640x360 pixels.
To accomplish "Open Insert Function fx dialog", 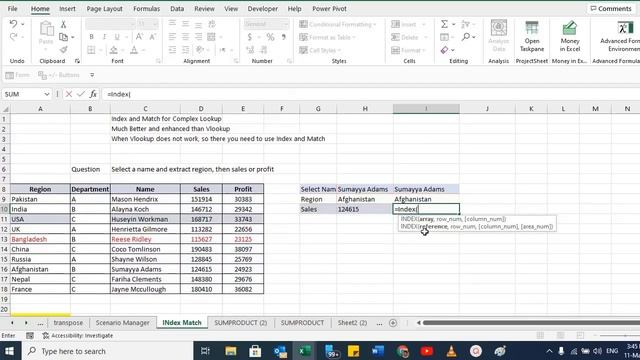I will (x=93, y=94).
